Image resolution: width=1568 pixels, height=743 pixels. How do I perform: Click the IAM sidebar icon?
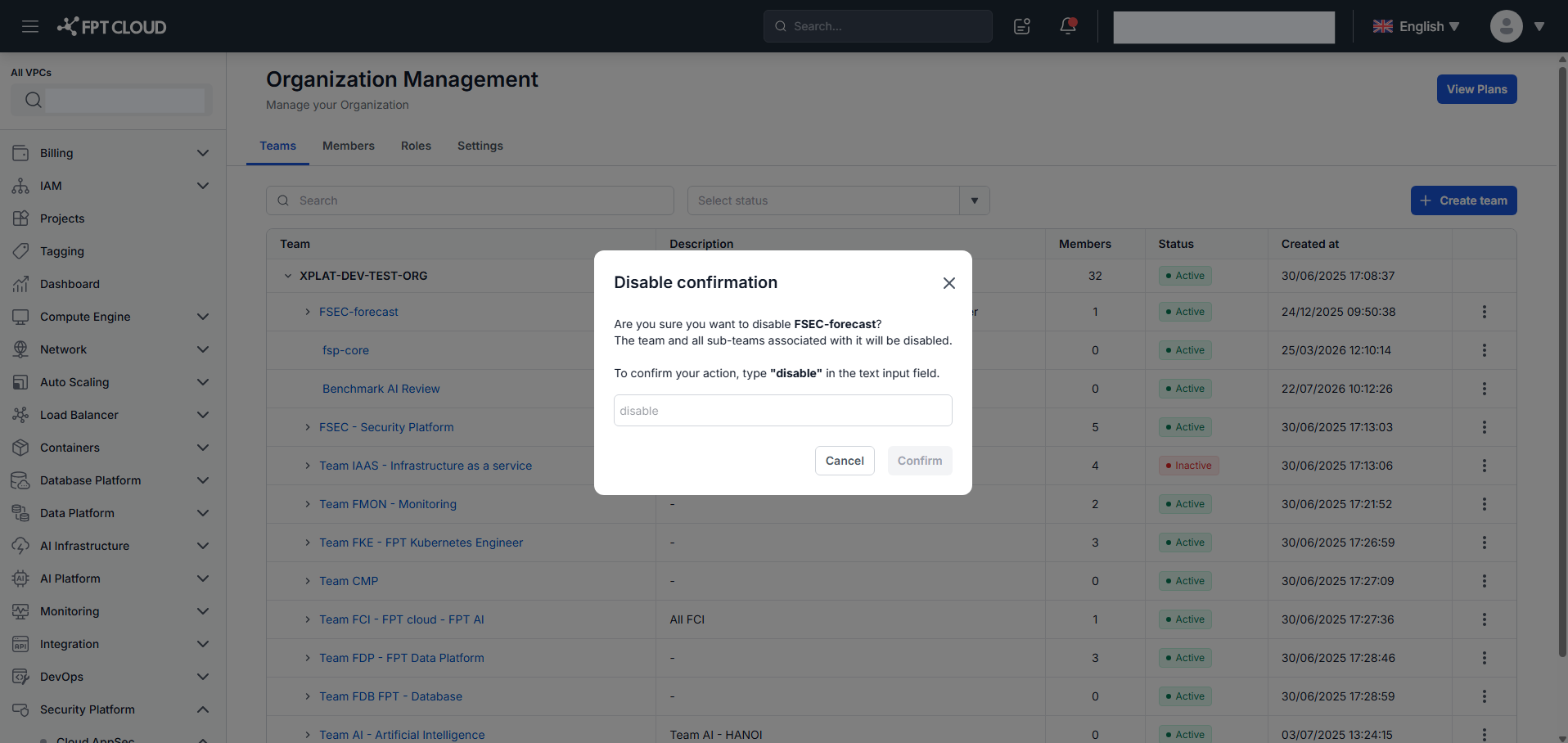click(x=20, y=186)
